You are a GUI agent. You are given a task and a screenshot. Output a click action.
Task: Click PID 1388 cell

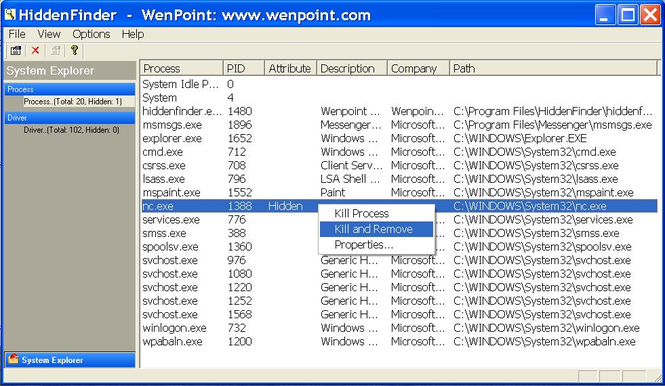240,206
